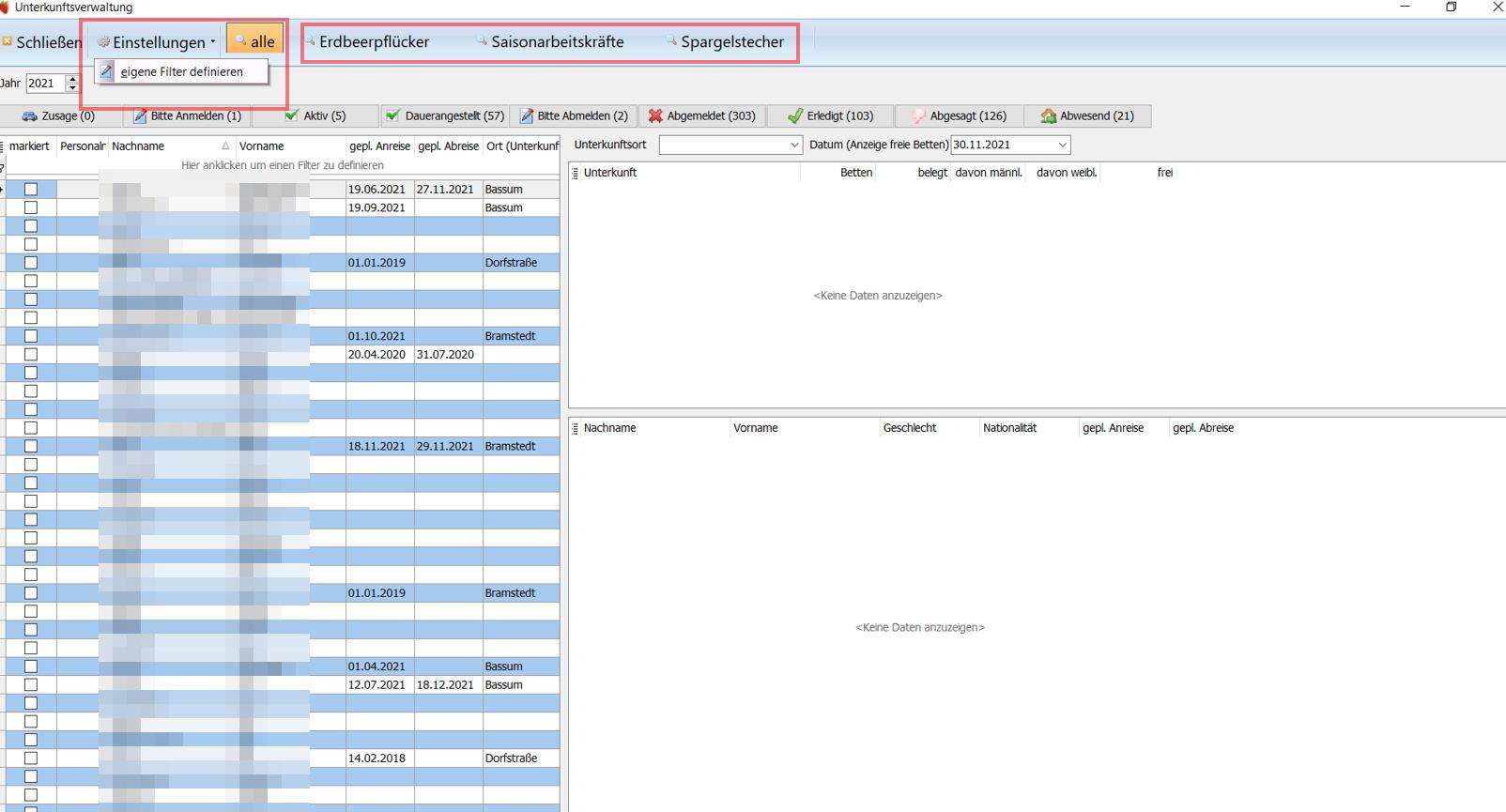Switch to Bitte Abmelden (2) tab

[x=574, y=115]
